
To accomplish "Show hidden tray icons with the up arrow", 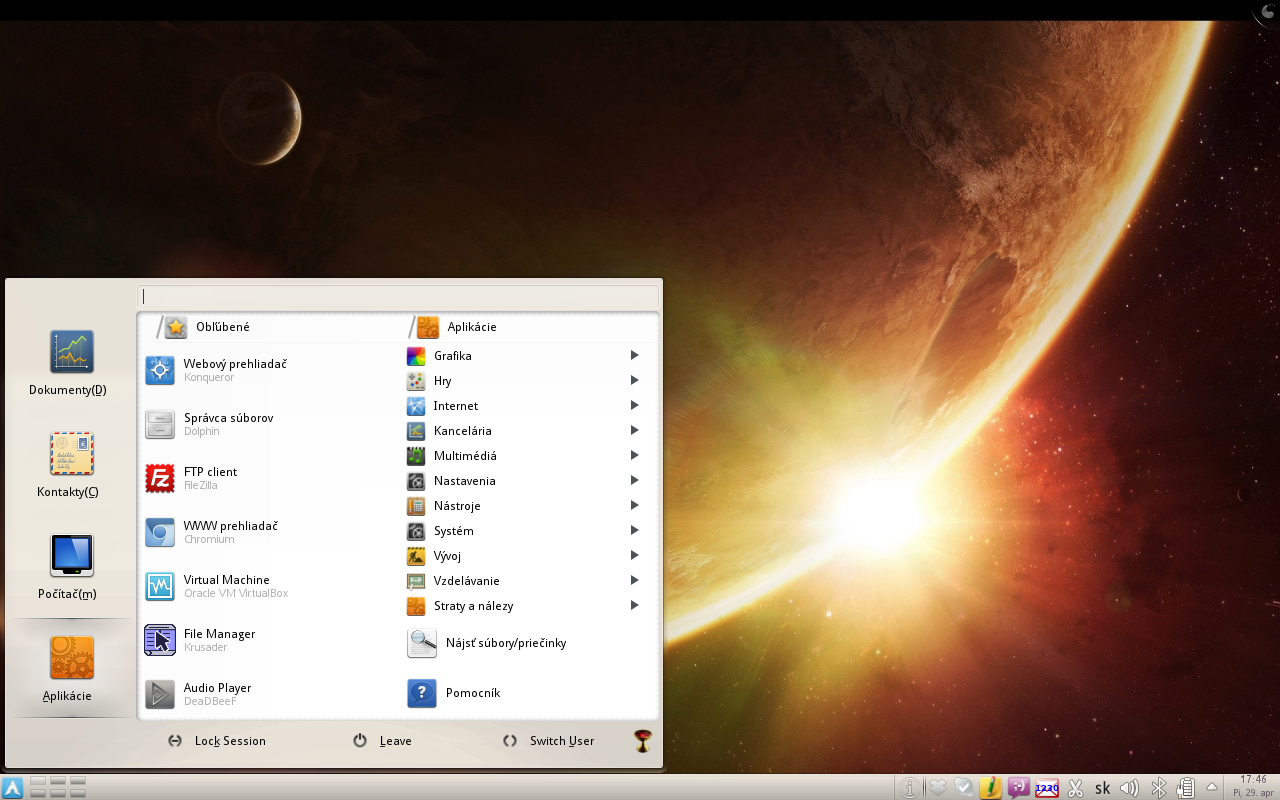I will click(1212, 787).
